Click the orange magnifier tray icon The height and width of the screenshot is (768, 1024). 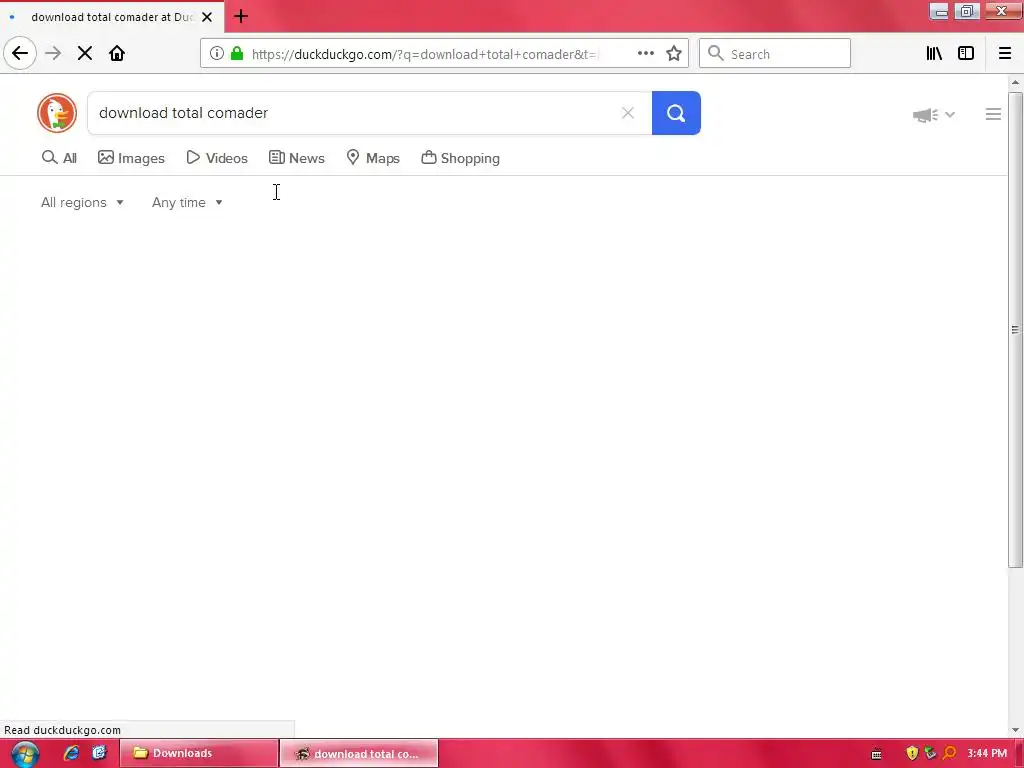point(950,754)
